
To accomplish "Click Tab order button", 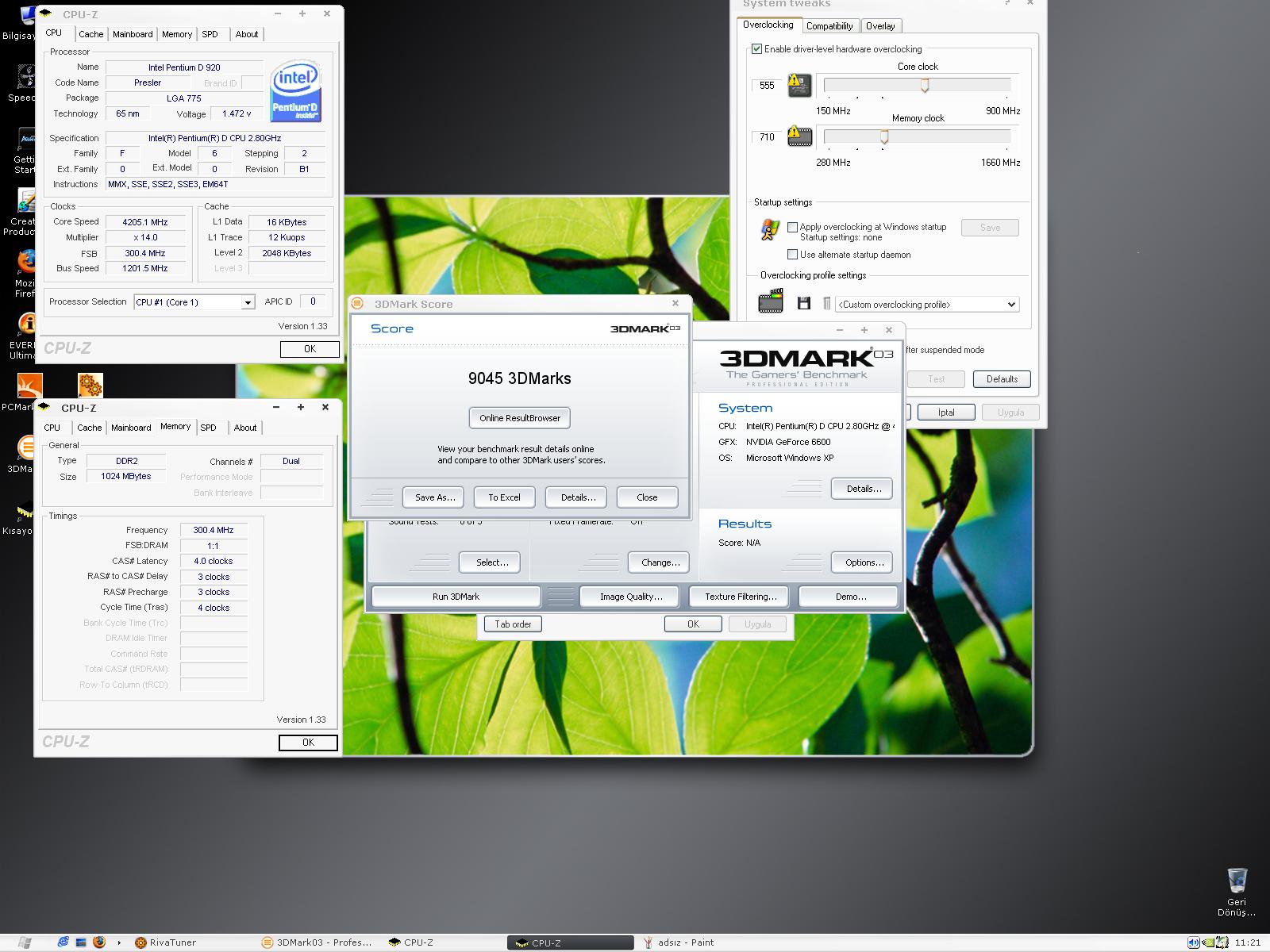I will tap(513, 624).
